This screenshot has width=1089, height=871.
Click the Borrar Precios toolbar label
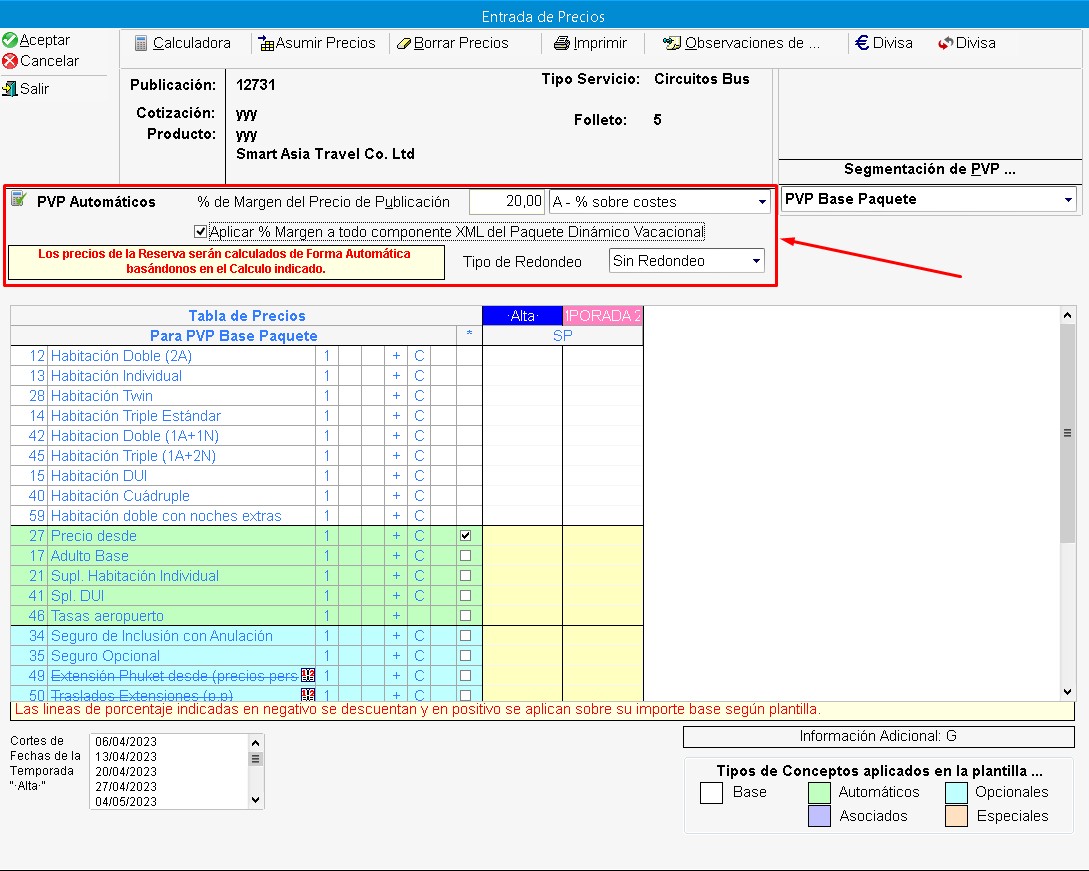(461, 43)
